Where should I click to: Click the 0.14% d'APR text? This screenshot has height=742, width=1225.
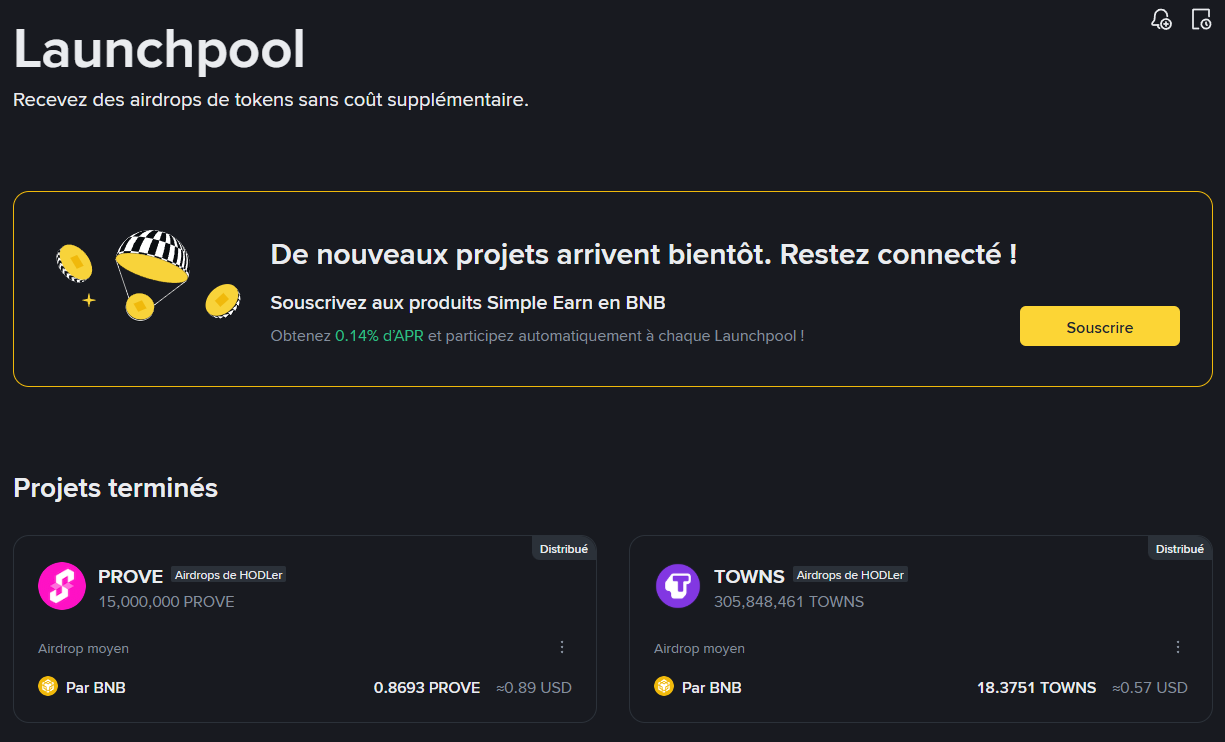379,336
